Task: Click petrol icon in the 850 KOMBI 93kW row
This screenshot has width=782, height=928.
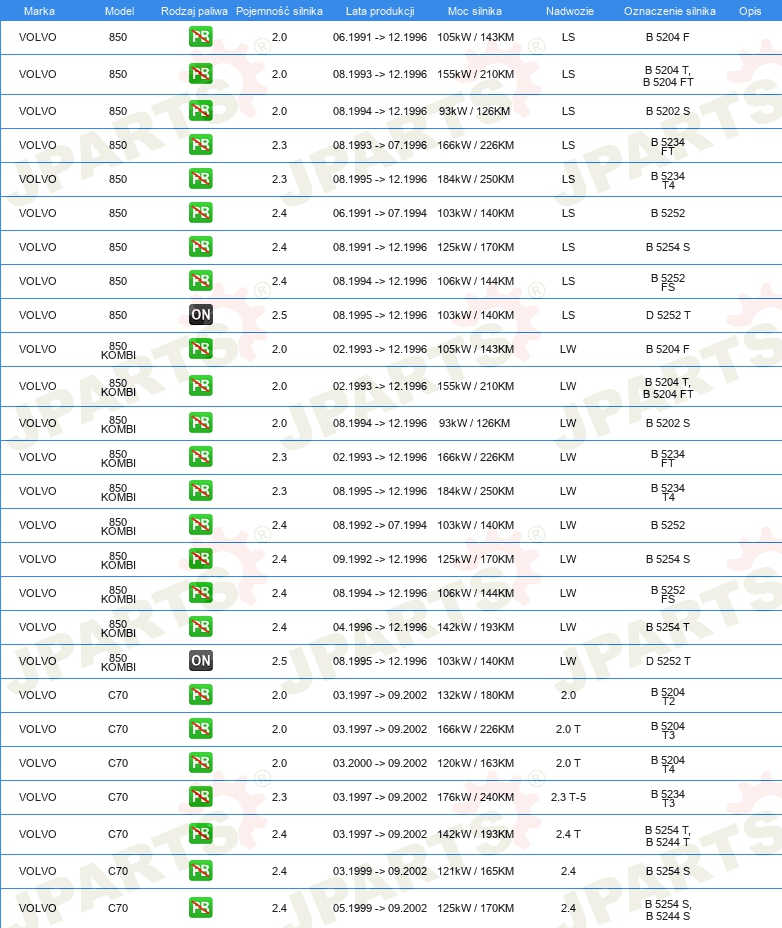Action: click(201, 423)
